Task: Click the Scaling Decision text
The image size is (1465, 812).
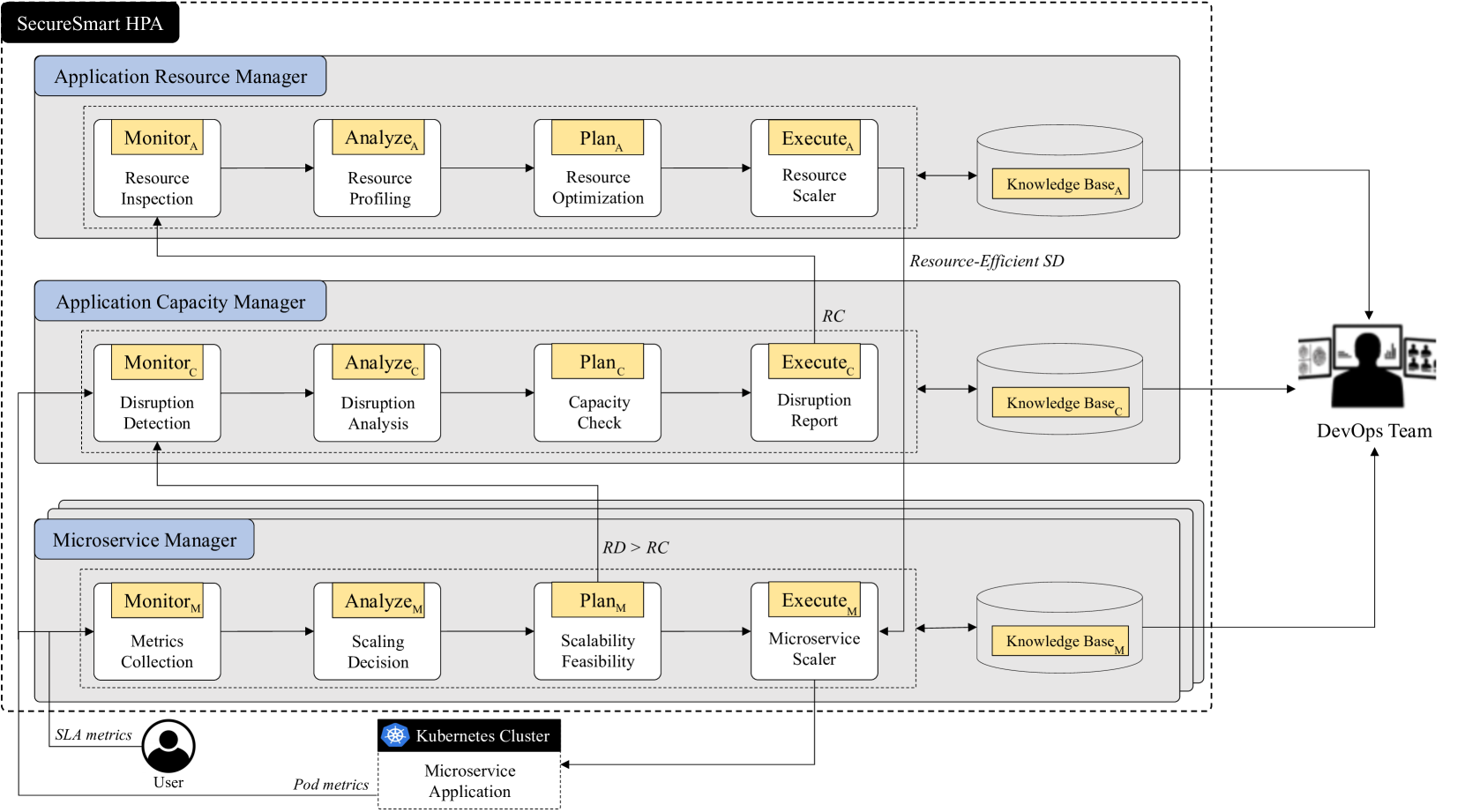Action: coord(378,652)
